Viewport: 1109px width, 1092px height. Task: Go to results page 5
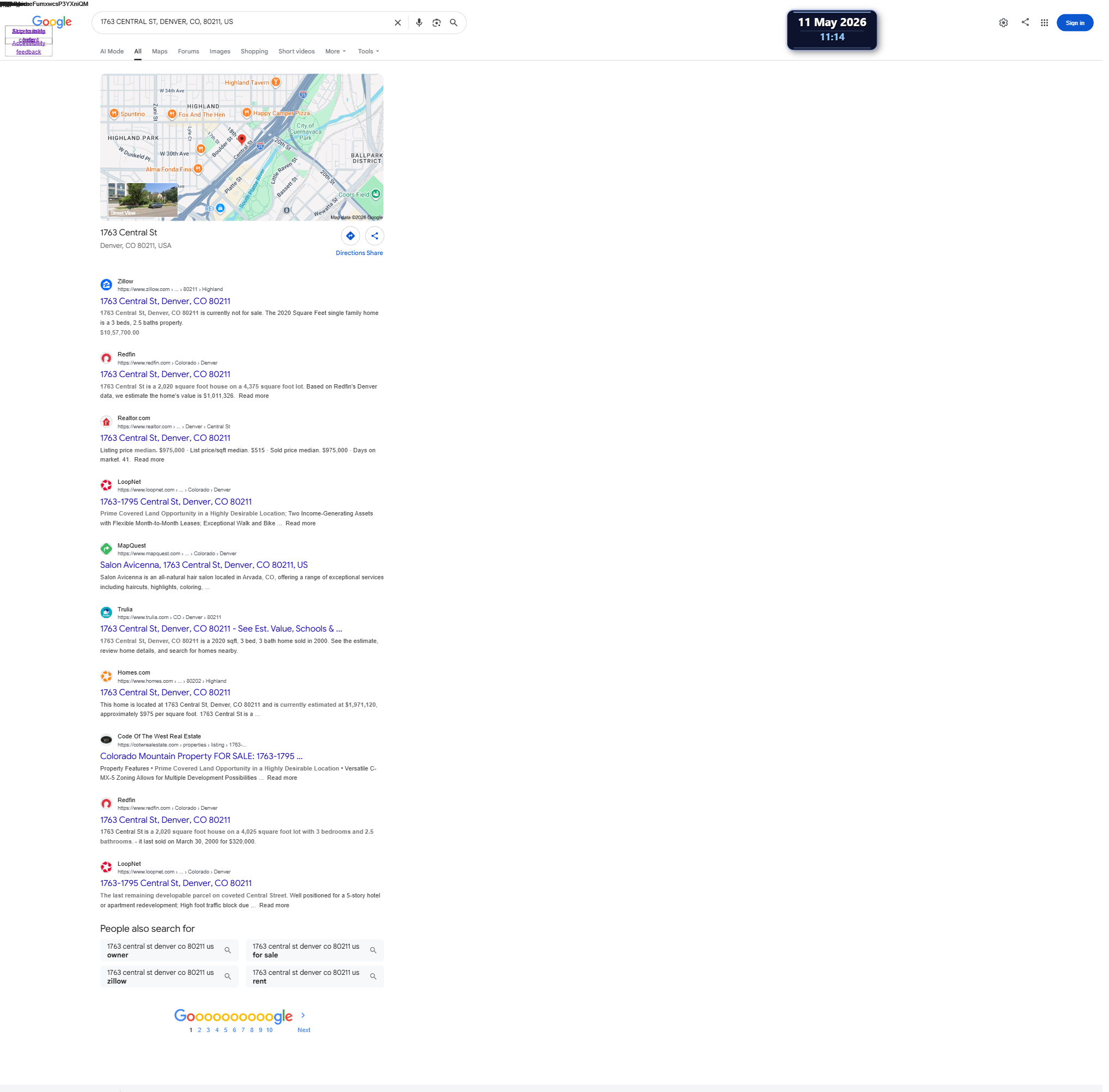(226, 1030)
